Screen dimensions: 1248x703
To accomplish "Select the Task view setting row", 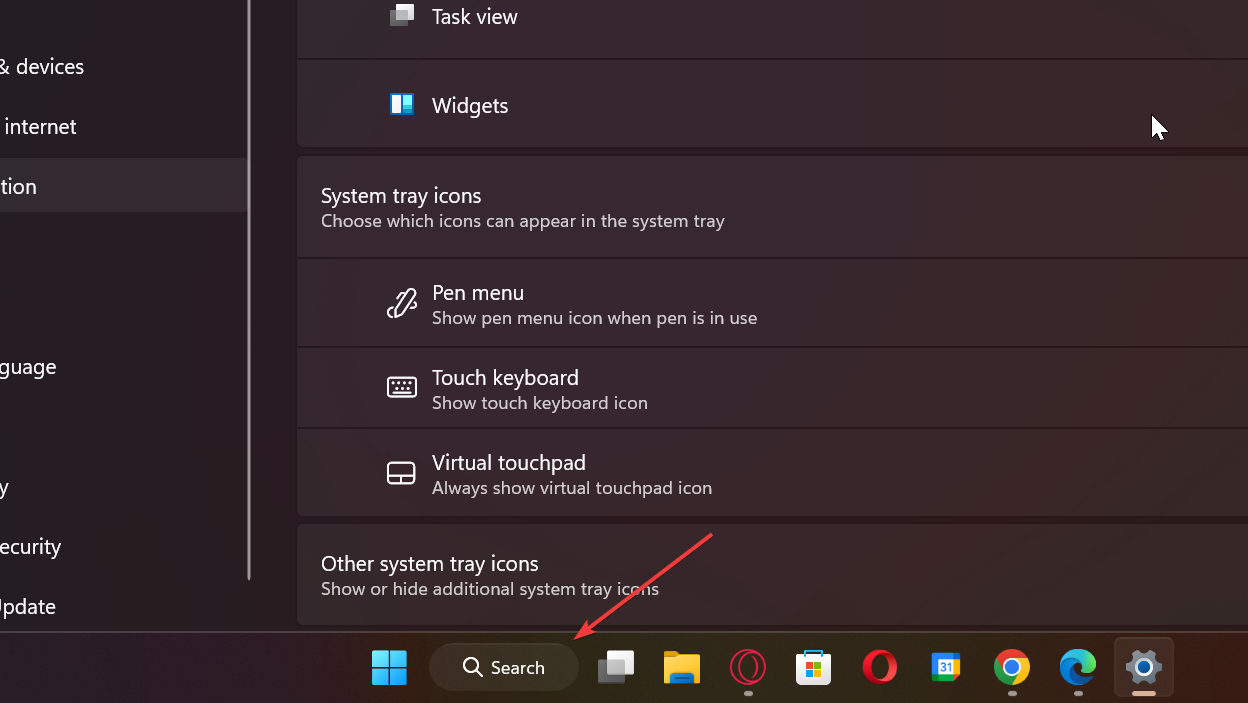I will pyautogui.click(x=772, y=28).
